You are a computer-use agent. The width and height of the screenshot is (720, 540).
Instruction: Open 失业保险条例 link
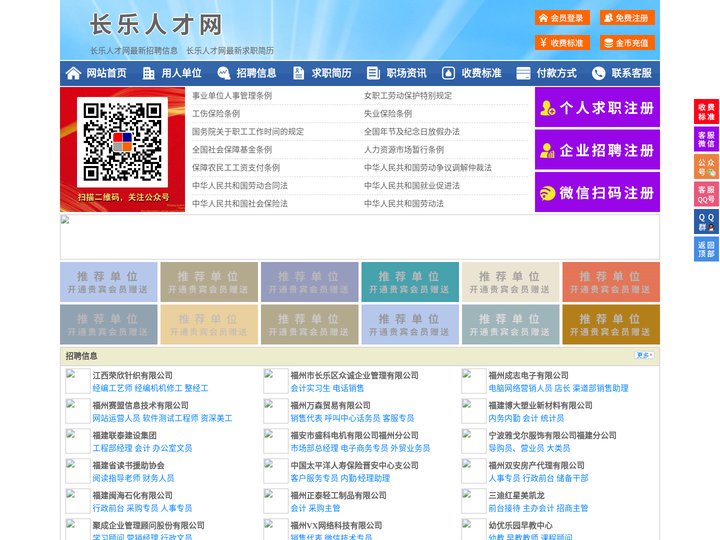click(x=388, y=113)
